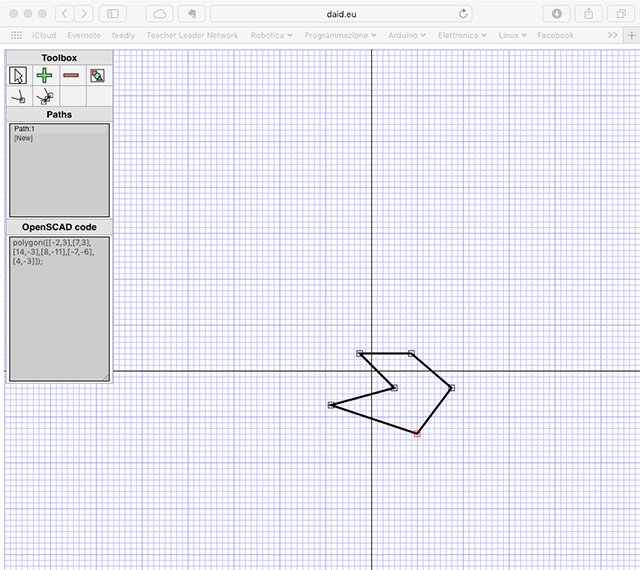Open the Safari share button
This screenshot has height=570, width=640.
pyautogui.click(x=590, y=14)
